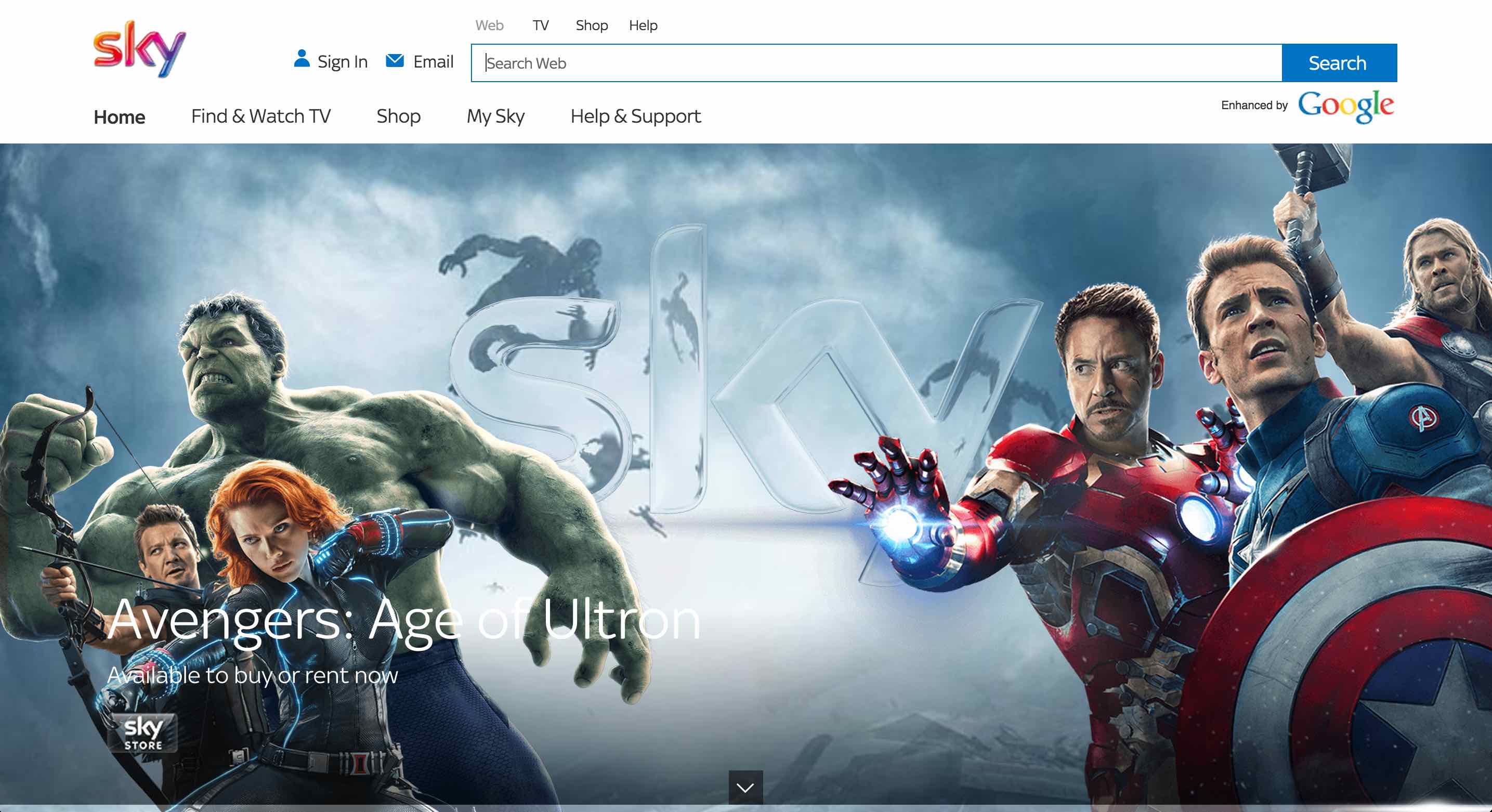This screenshot has height=812, width=1492.
Task: Open the Home navigation item
Action: pos(120,117)
